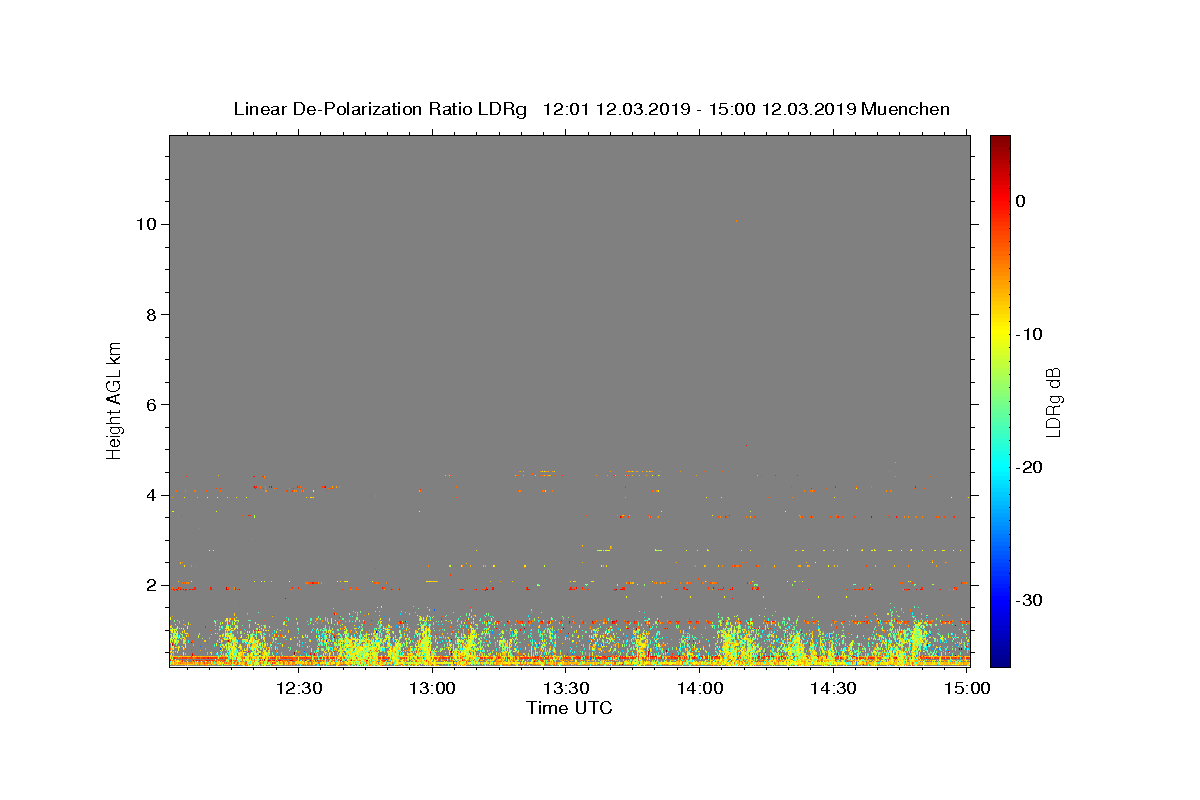Viewport: 1200px width, 800px height.
Task: Click the '14:00' time tick label
Action: pyautogui.click(x=700, y=688)
